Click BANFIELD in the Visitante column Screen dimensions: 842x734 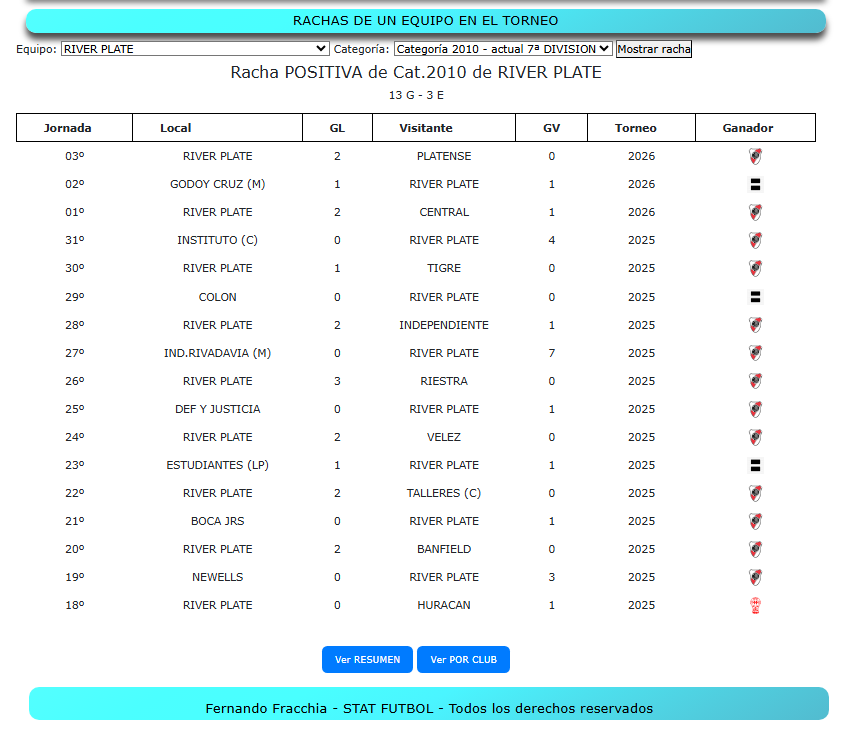click(x=444, y=549)
